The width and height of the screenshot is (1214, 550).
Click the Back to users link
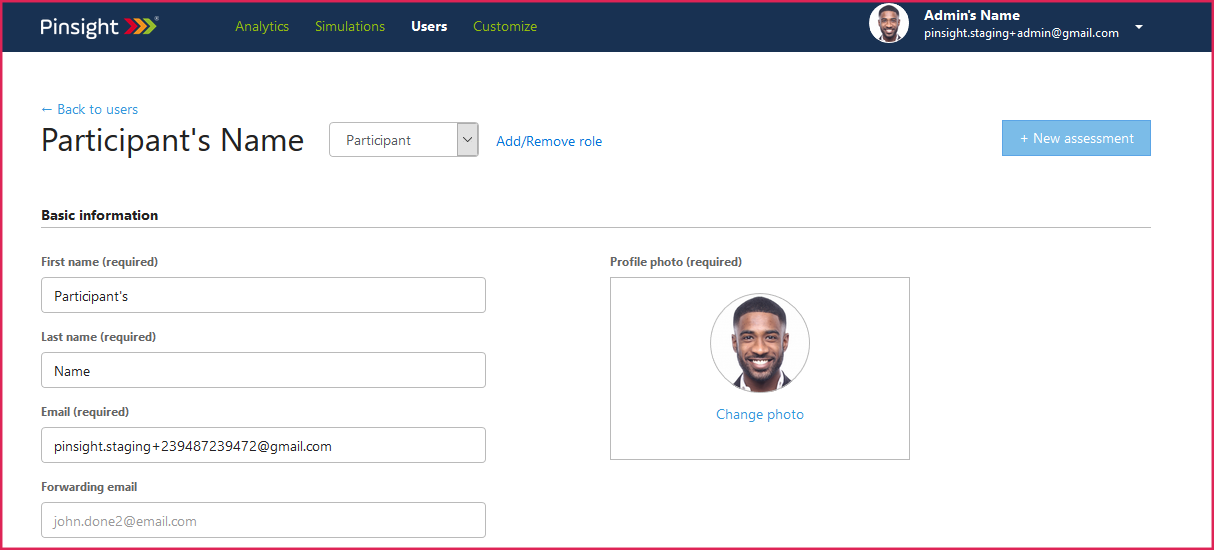(90, 109)
